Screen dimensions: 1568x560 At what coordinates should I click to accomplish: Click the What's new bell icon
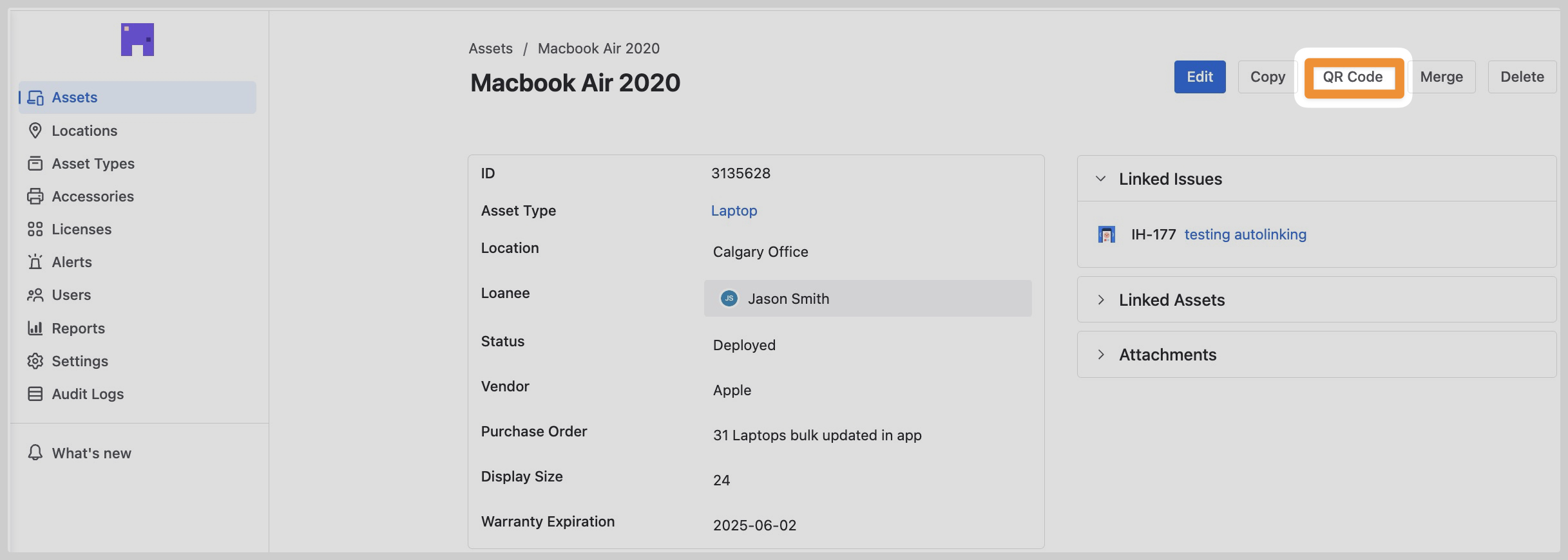[x=35, y=453]
